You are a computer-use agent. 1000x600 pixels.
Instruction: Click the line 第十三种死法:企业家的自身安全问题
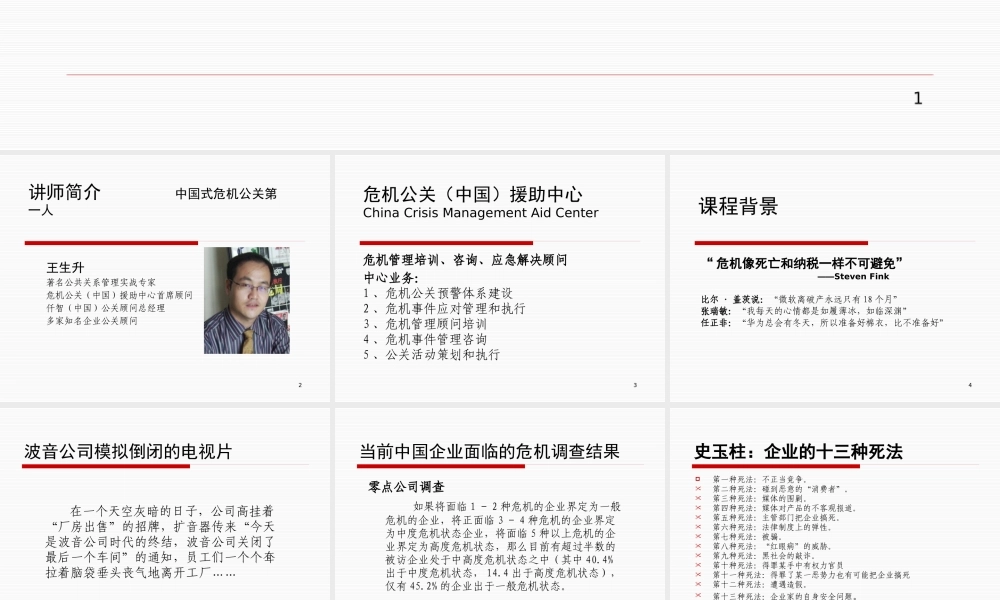point(786,596)
